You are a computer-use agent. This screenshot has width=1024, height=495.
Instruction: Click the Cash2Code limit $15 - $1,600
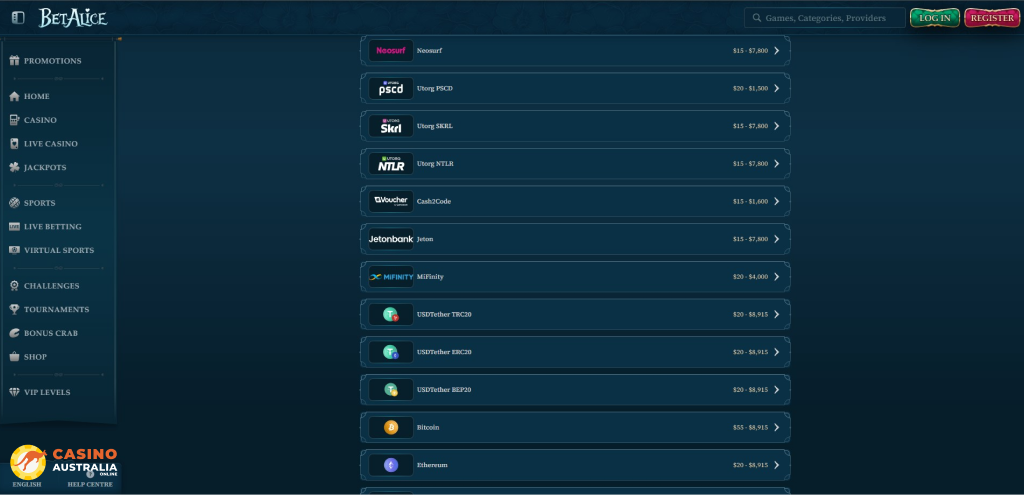tap(750, 201)
